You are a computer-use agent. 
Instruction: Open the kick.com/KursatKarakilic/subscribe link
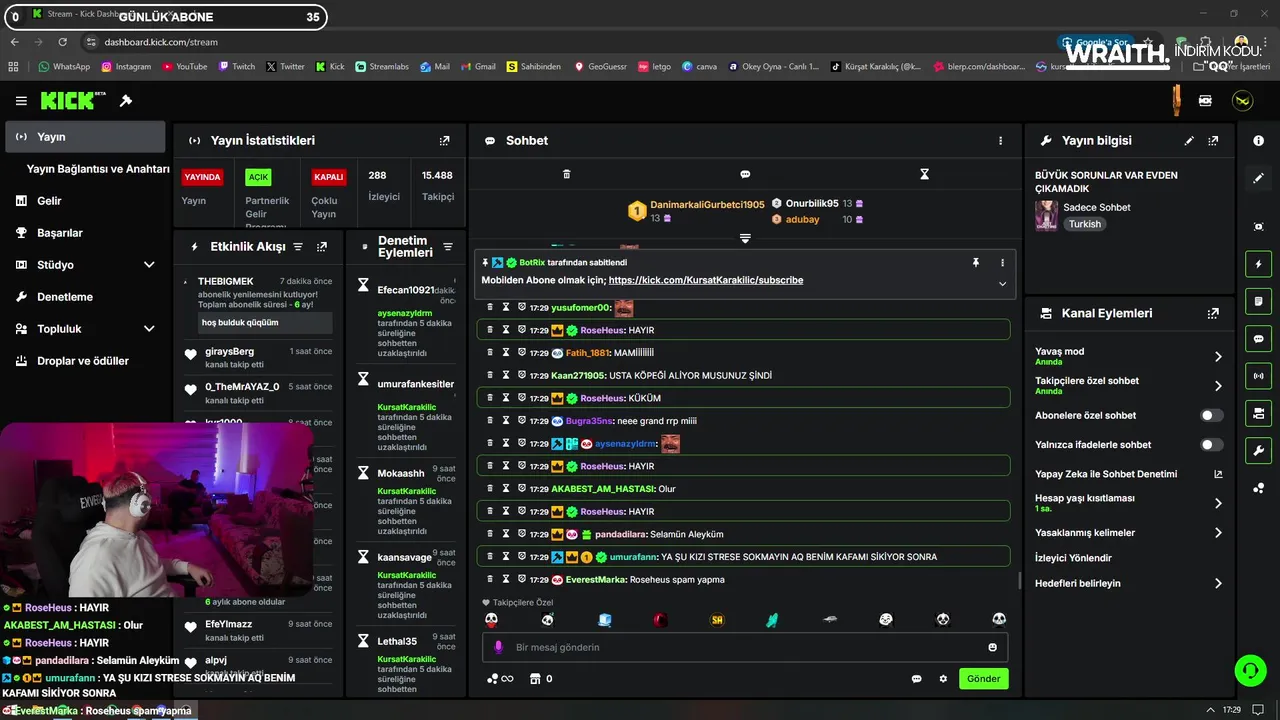[x=706, y=280]
